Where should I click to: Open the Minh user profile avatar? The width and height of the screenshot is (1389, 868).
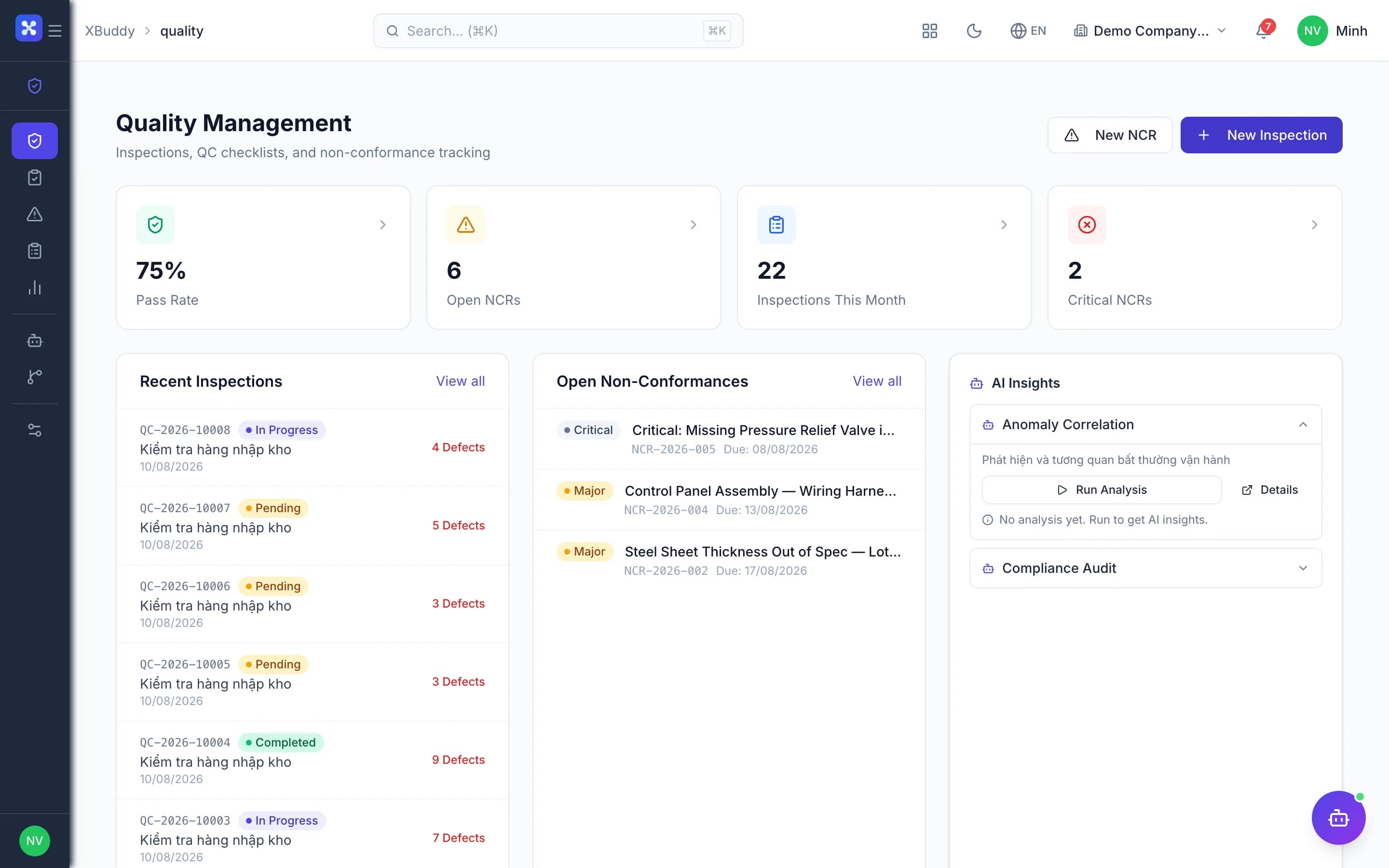(x=1312, y=30)
